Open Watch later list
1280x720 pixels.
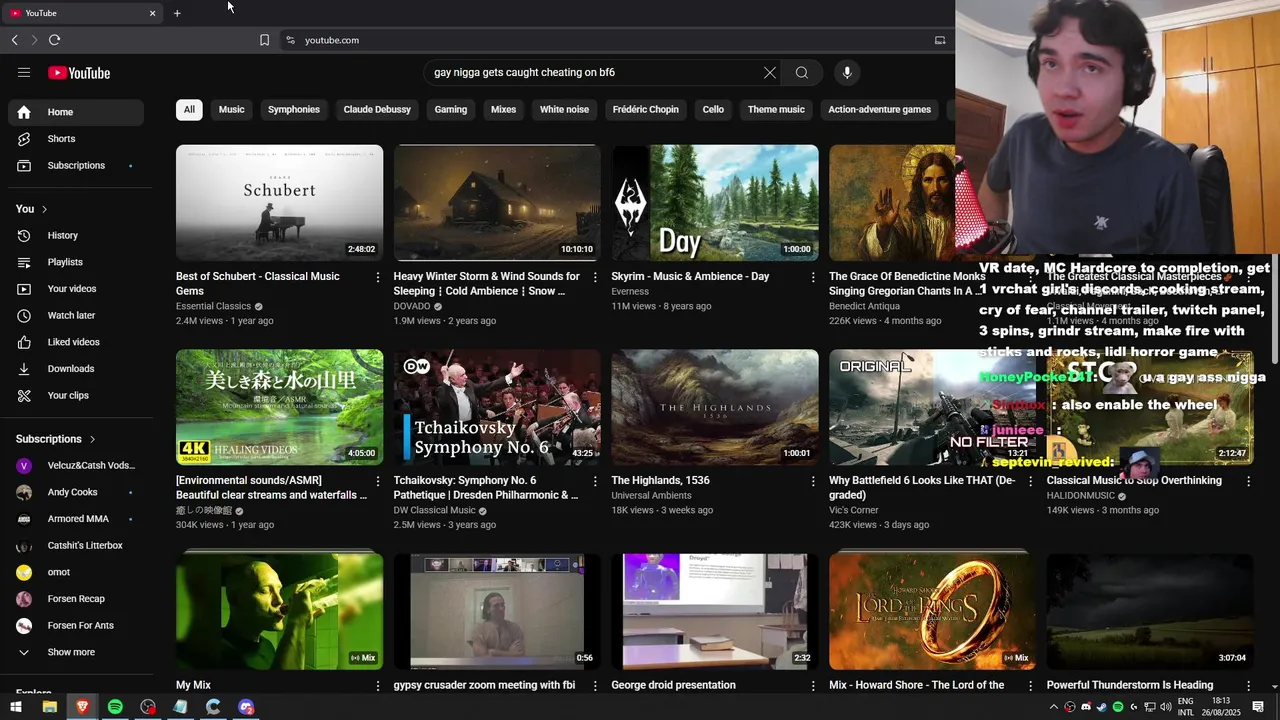click(x=76, y=315)
